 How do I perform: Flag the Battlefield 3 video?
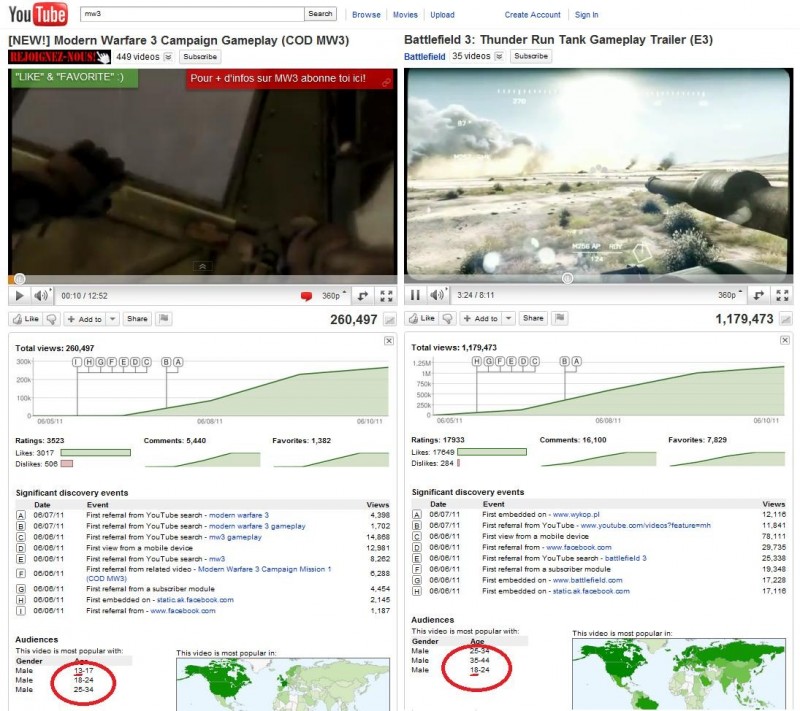pos(560,319)
